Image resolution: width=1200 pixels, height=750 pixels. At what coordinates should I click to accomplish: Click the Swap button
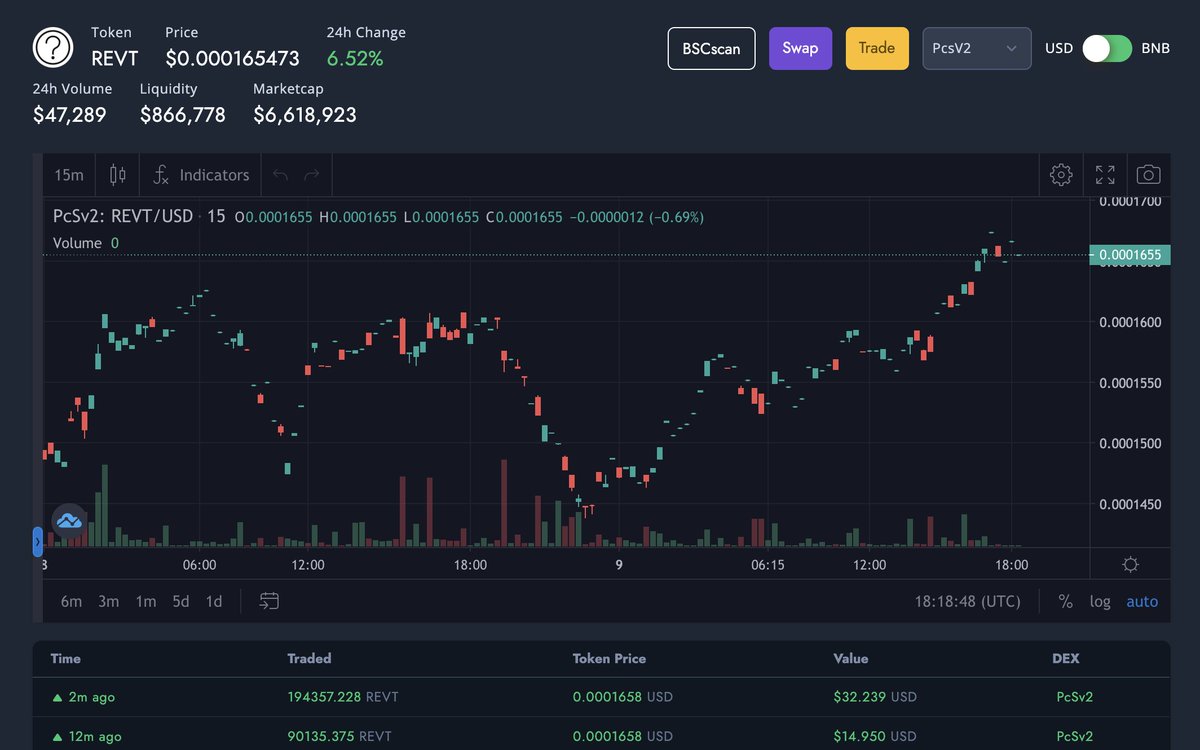coord(800,47)
